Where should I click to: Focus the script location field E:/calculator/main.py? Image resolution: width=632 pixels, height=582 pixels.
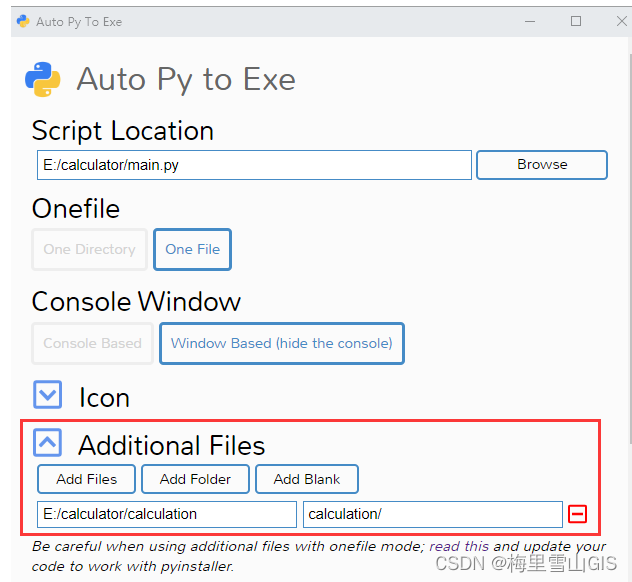pos(254,165)
